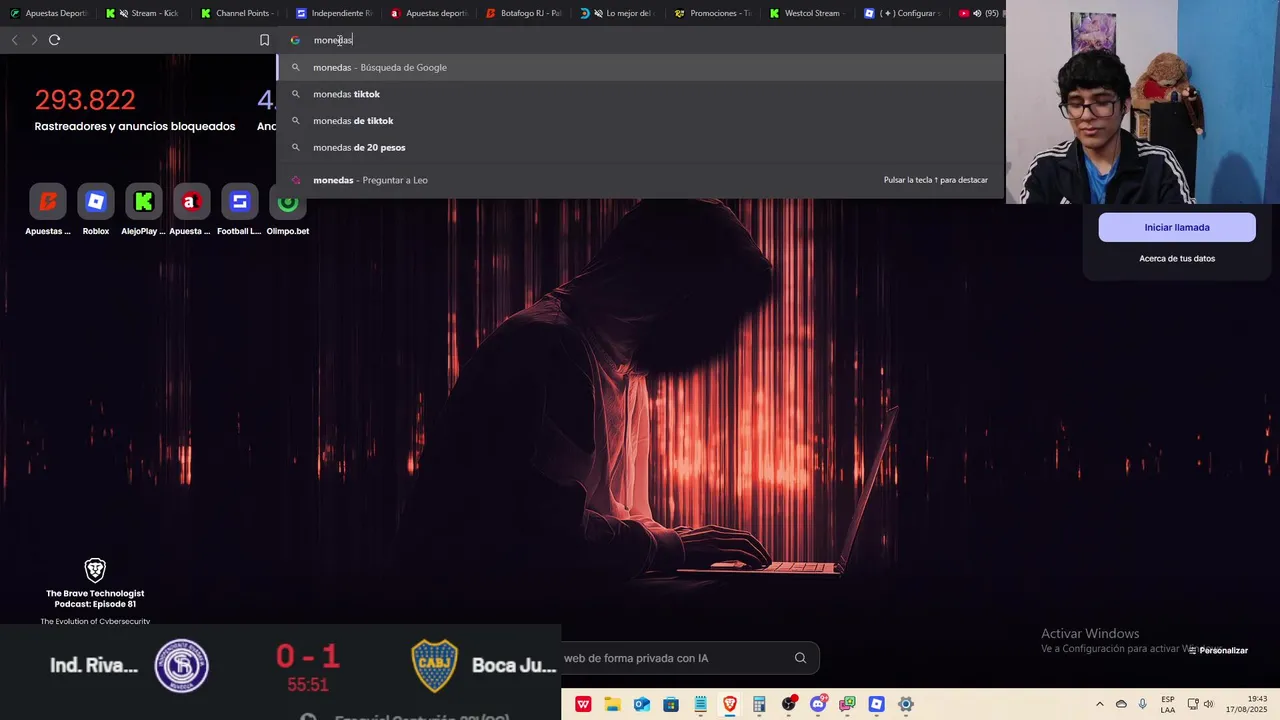Click the Brave browser taskbar icon
This screenshot has height=720, width=1280.
(730, 704)
